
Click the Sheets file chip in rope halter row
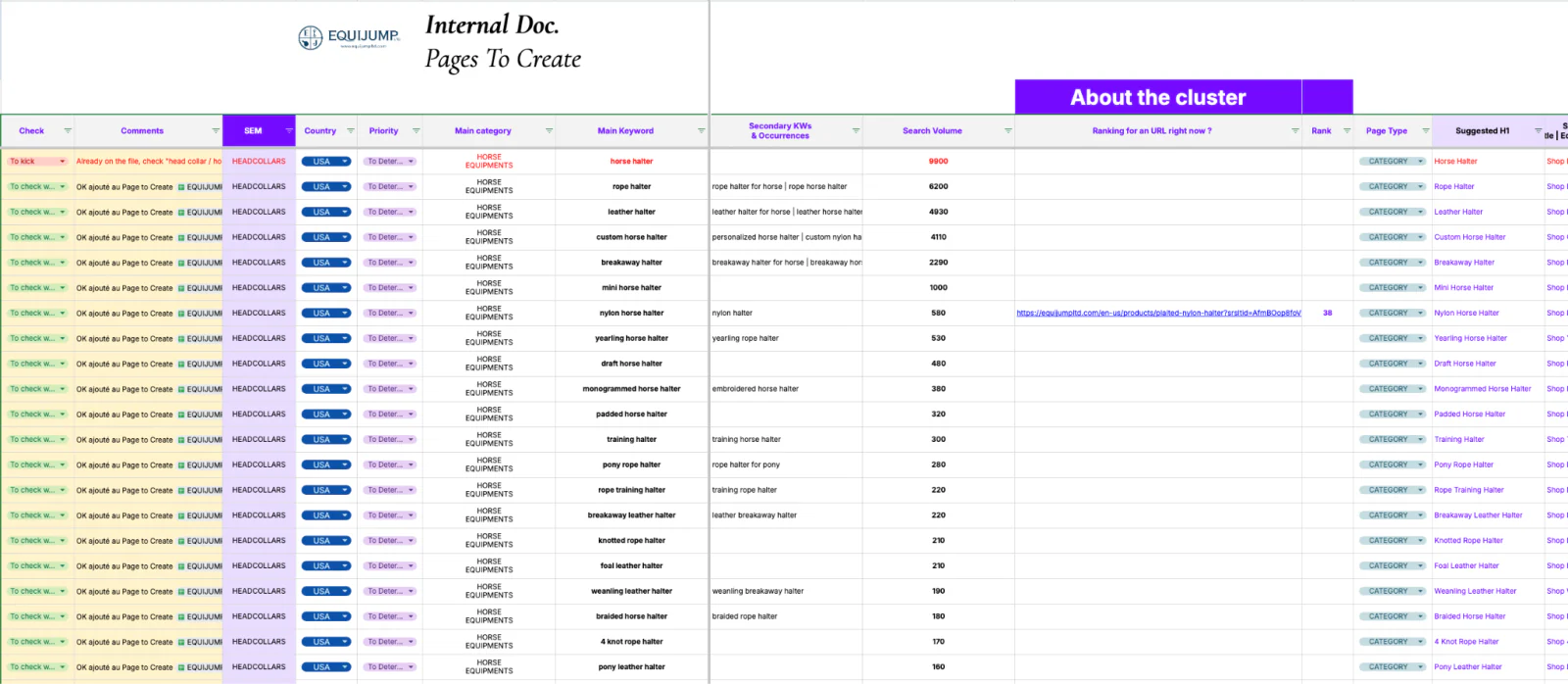[200, 187]
